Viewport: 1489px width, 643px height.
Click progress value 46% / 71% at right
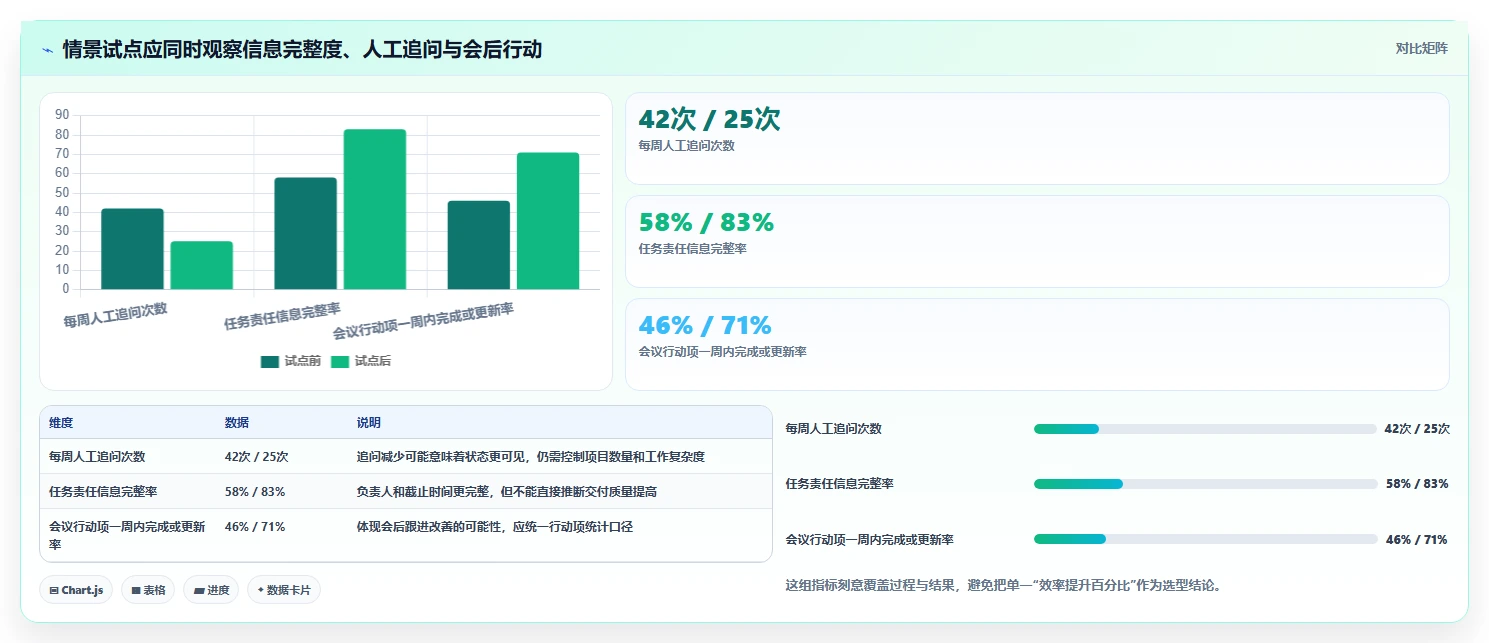pyautogui.click(x=1417, y=539)
